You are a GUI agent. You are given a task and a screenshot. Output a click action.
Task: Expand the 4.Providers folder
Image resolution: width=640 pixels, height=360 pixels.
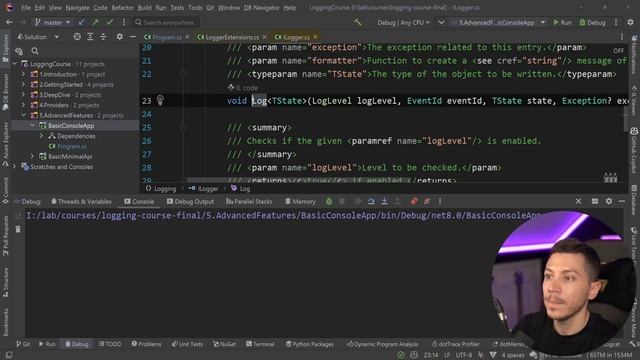(x=23, y=105)
